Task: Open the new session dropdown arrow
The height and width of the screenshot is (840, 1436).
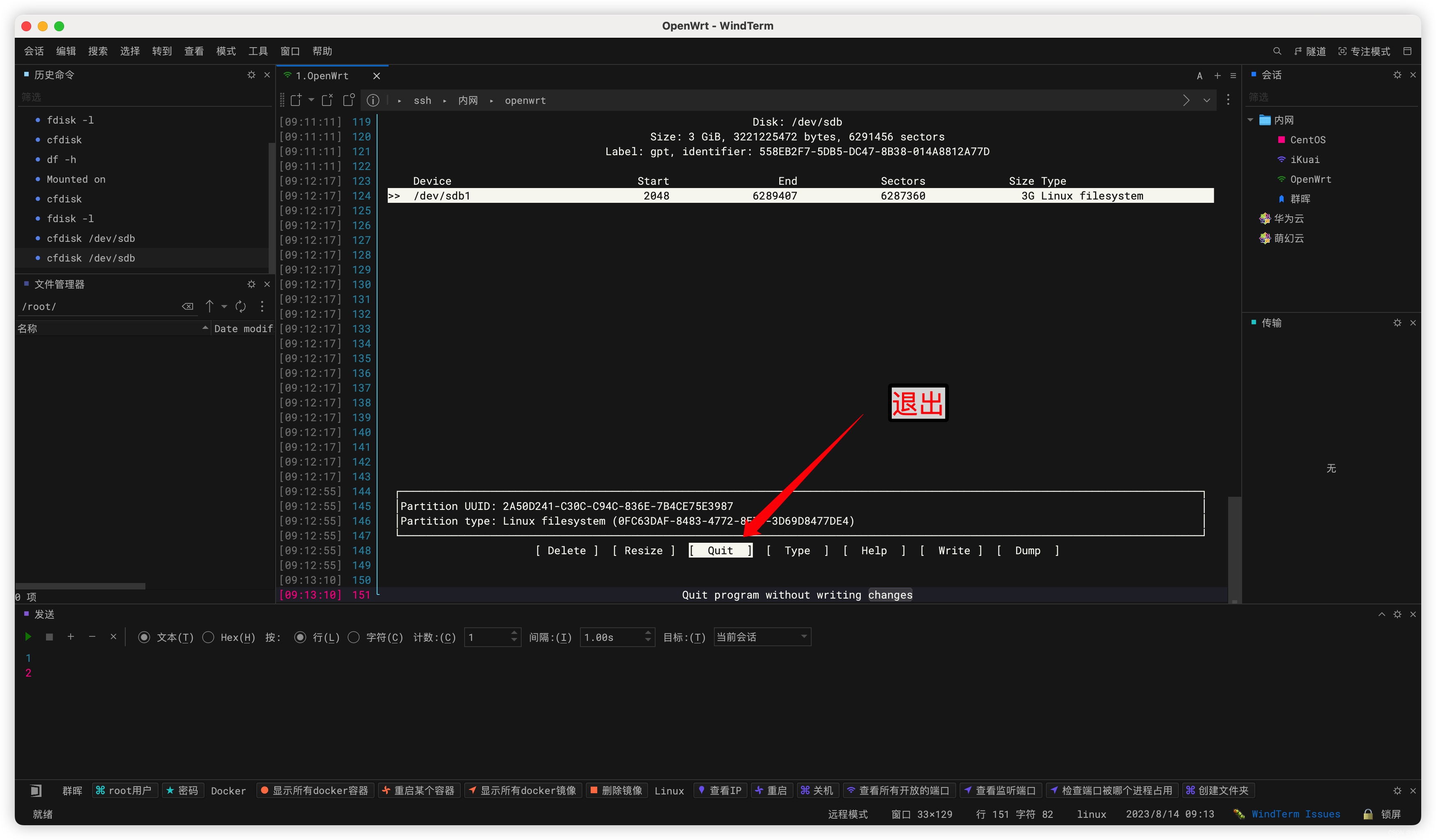Action: (x=311, y=100)
